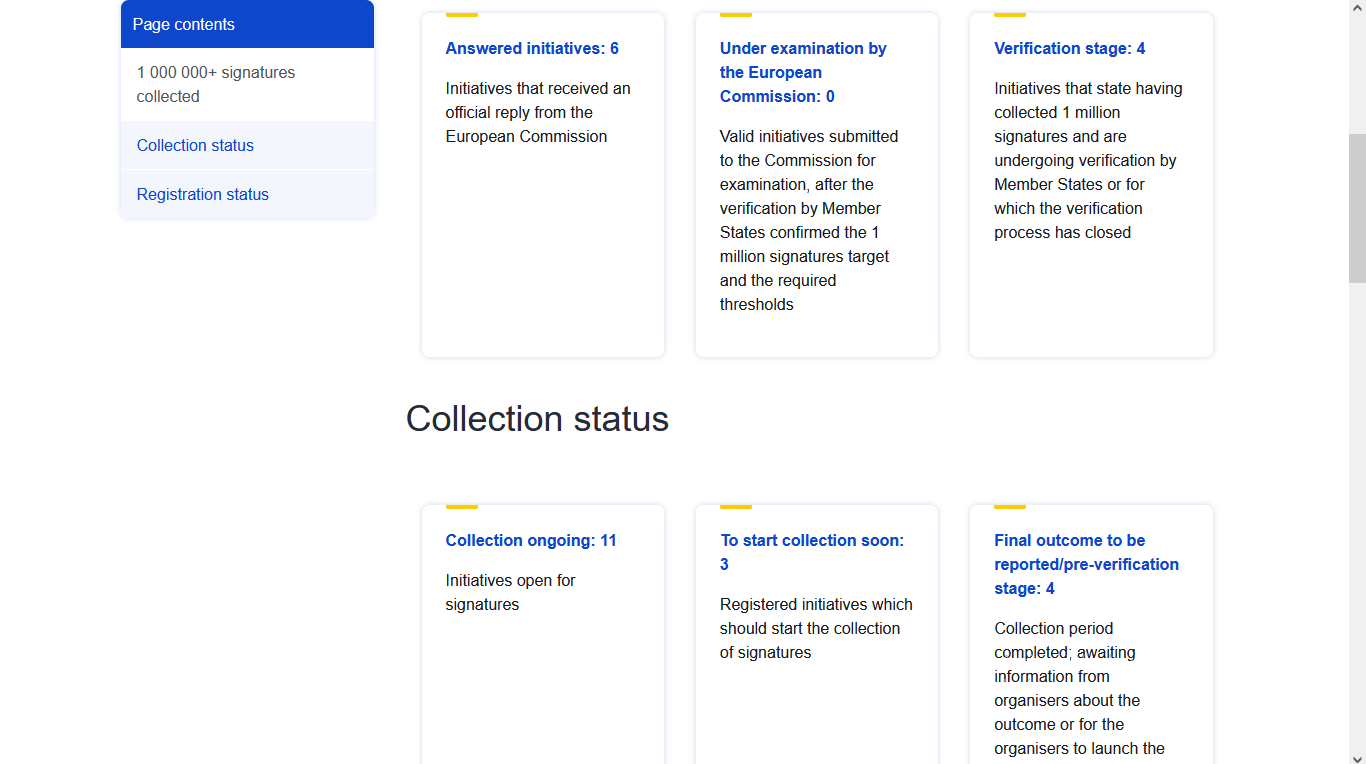Select 'To start collection soon: 3' link
Image resolution: width=1366 pixels, height=764 pixels.
coord(811,552)
